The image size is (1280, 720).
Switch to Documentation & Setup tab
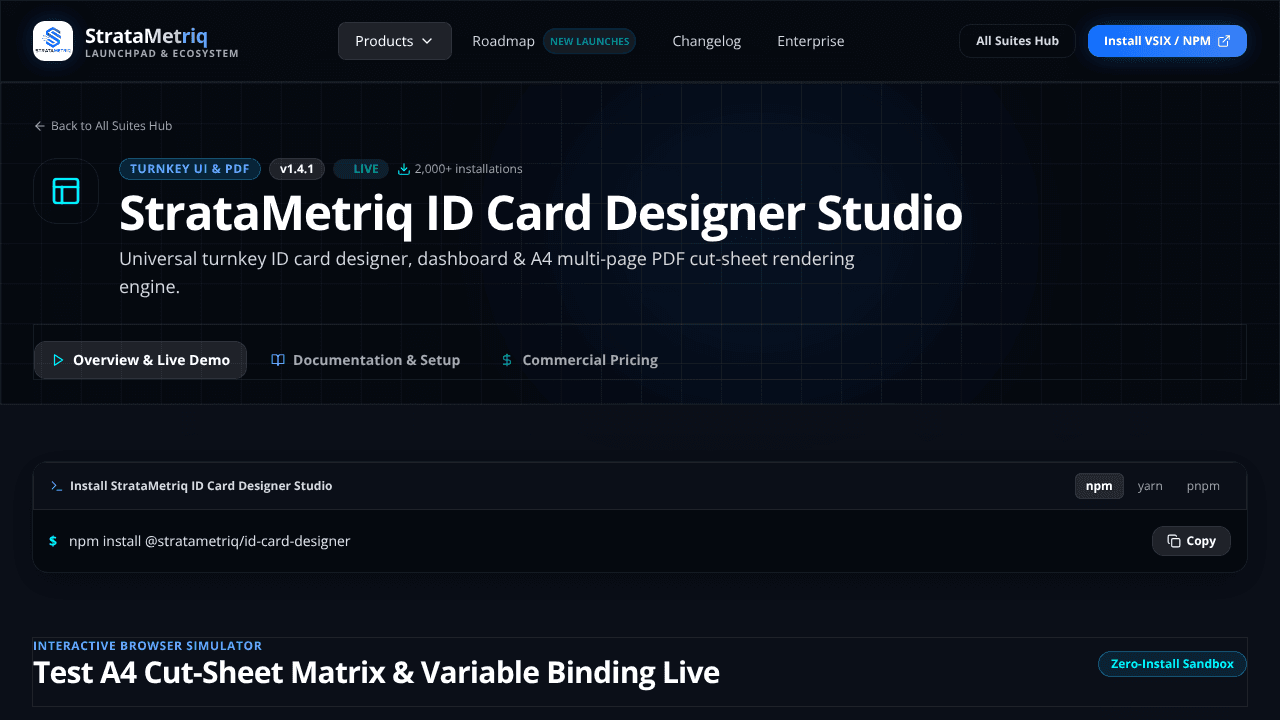pyautogui.click(x=365, y=360)
